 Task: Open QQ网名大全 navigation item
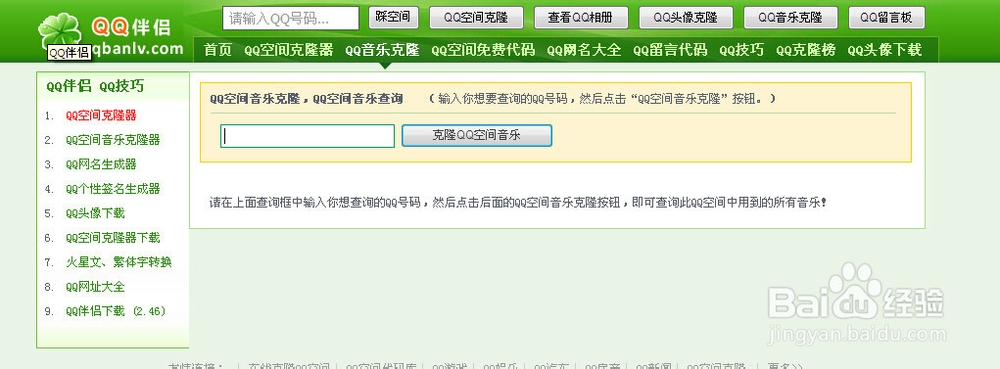584,50
